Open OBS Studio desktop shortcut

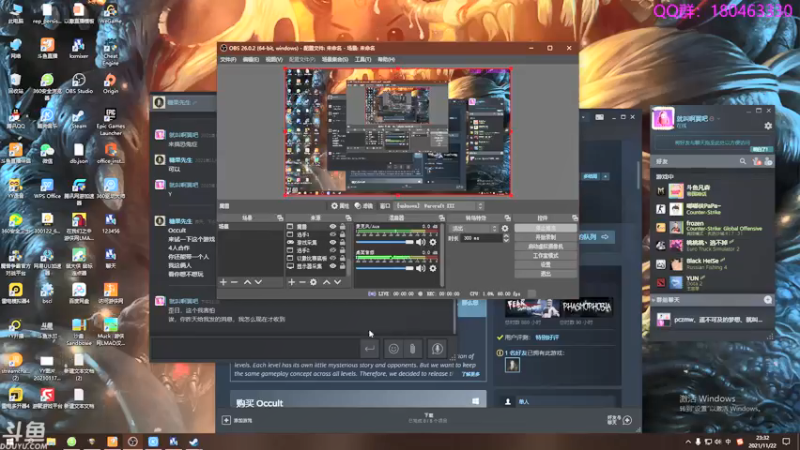click(x=79, y=84)
